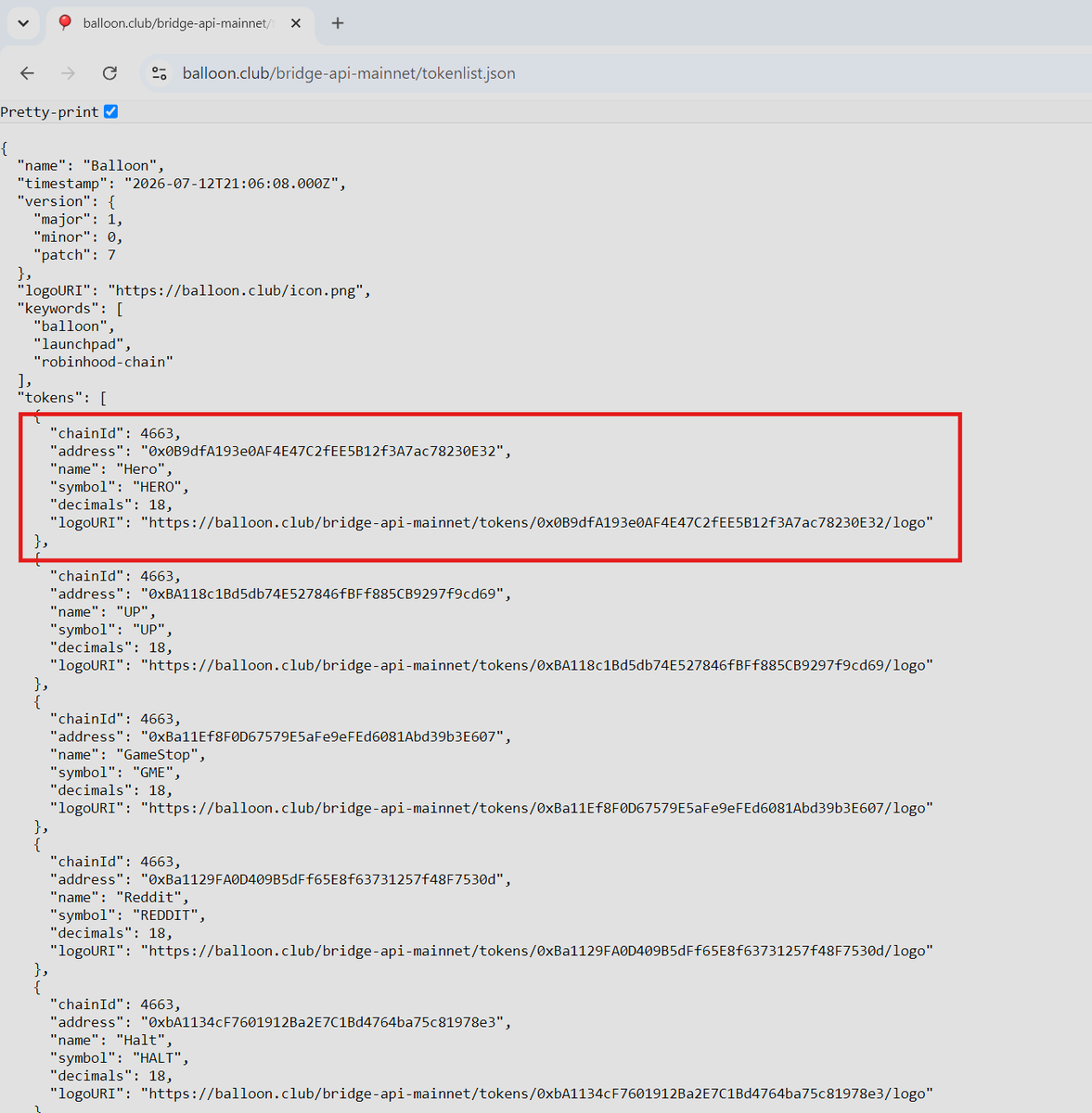Viewport: 1092px width, 1113px height.
Task: Click the red balloon tab favicon
Action: [x=65, y=23]
